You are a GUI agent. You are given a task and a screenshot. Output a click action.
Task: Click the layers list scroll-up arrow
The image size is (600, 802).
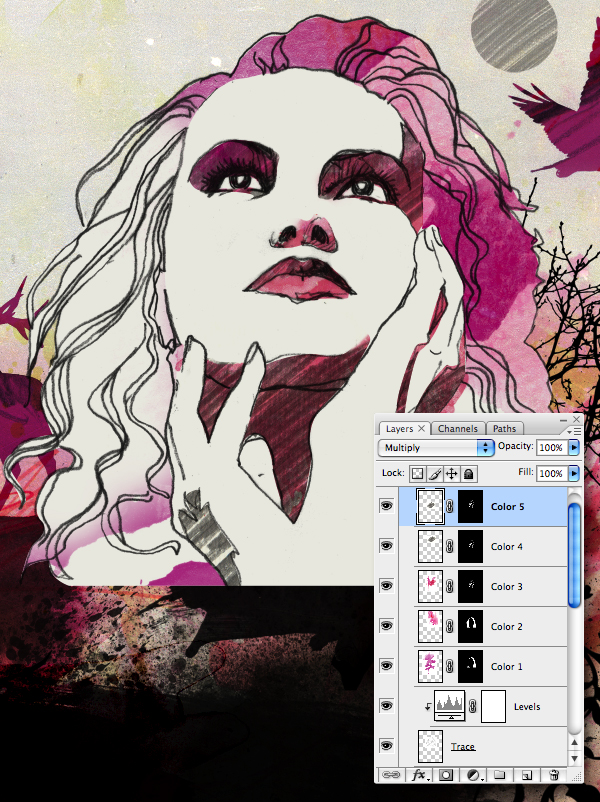[x=575, y=743]
